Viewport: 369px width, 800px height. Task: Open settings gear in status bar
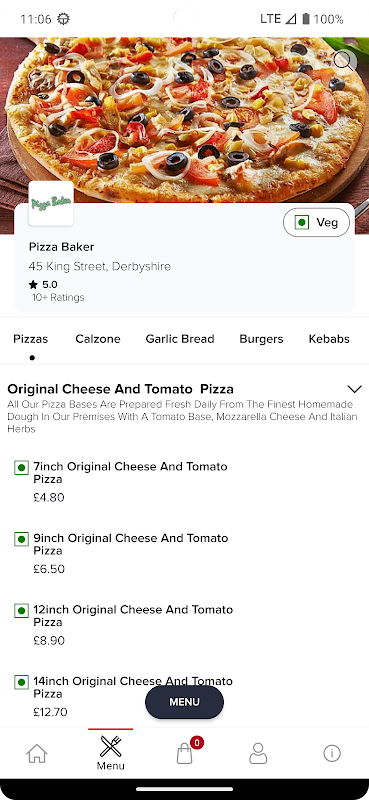[x=63, y=19]
